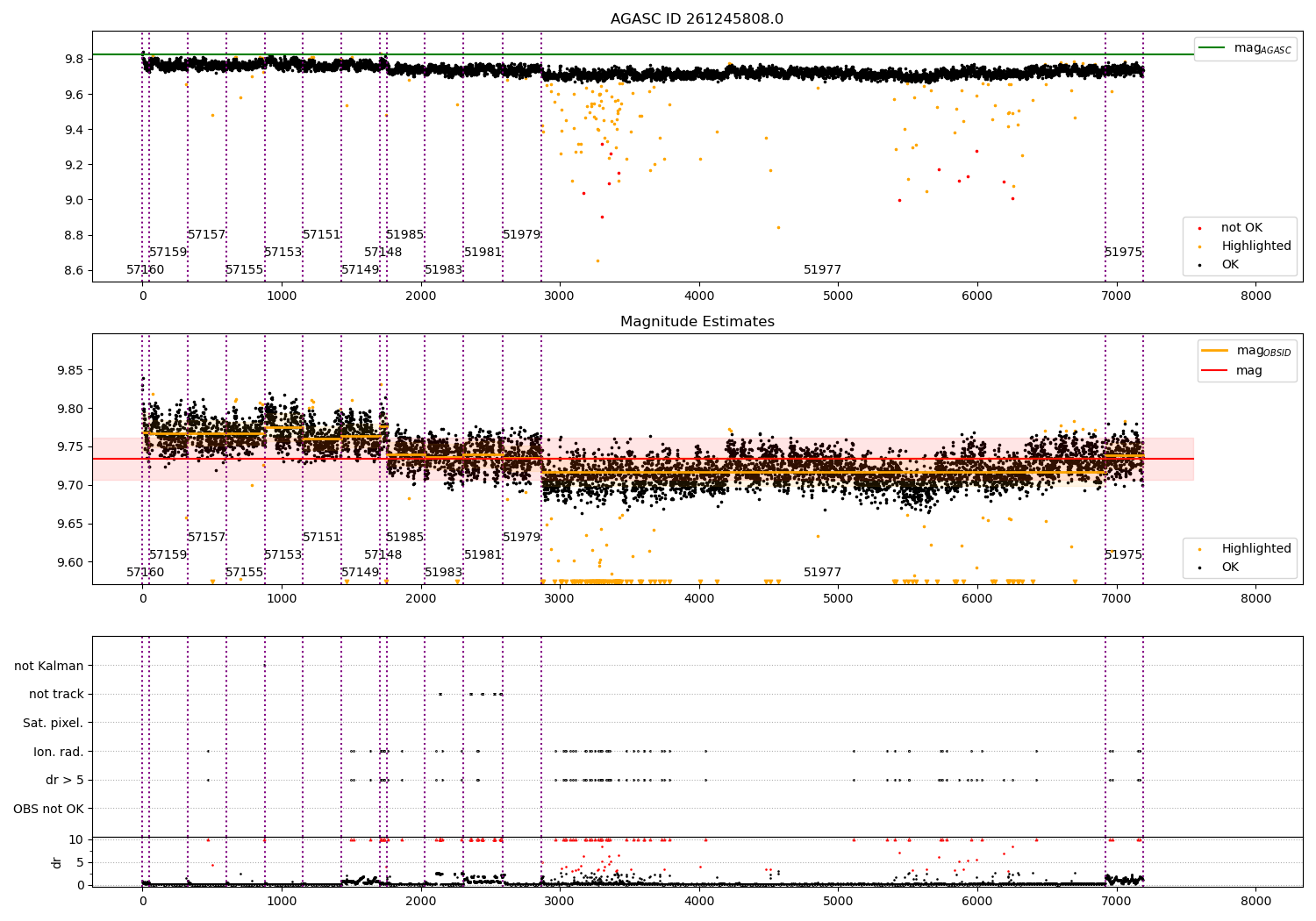
Task: Click the "10" tick on the dr axis
Action: (76, 839)
